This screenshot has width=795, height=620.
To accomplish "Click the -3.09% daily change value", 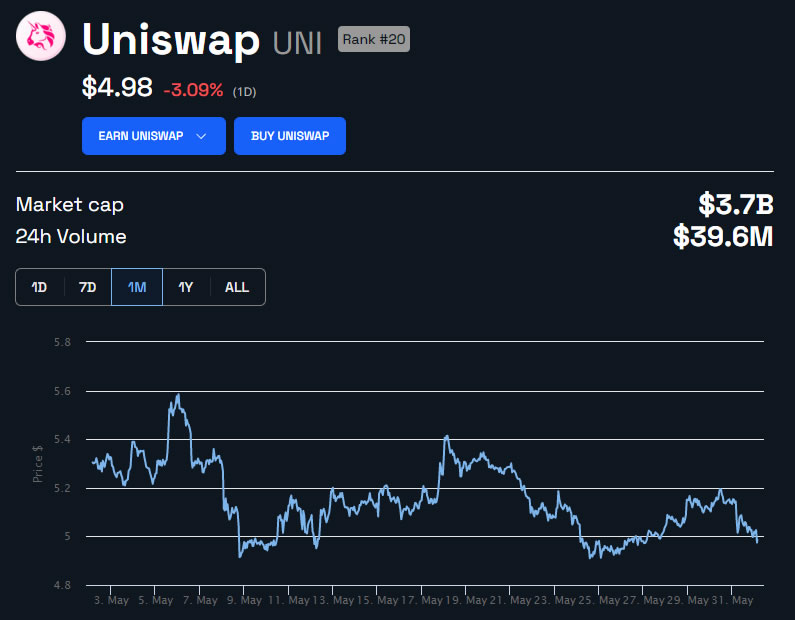I will [x=194, y=90].
